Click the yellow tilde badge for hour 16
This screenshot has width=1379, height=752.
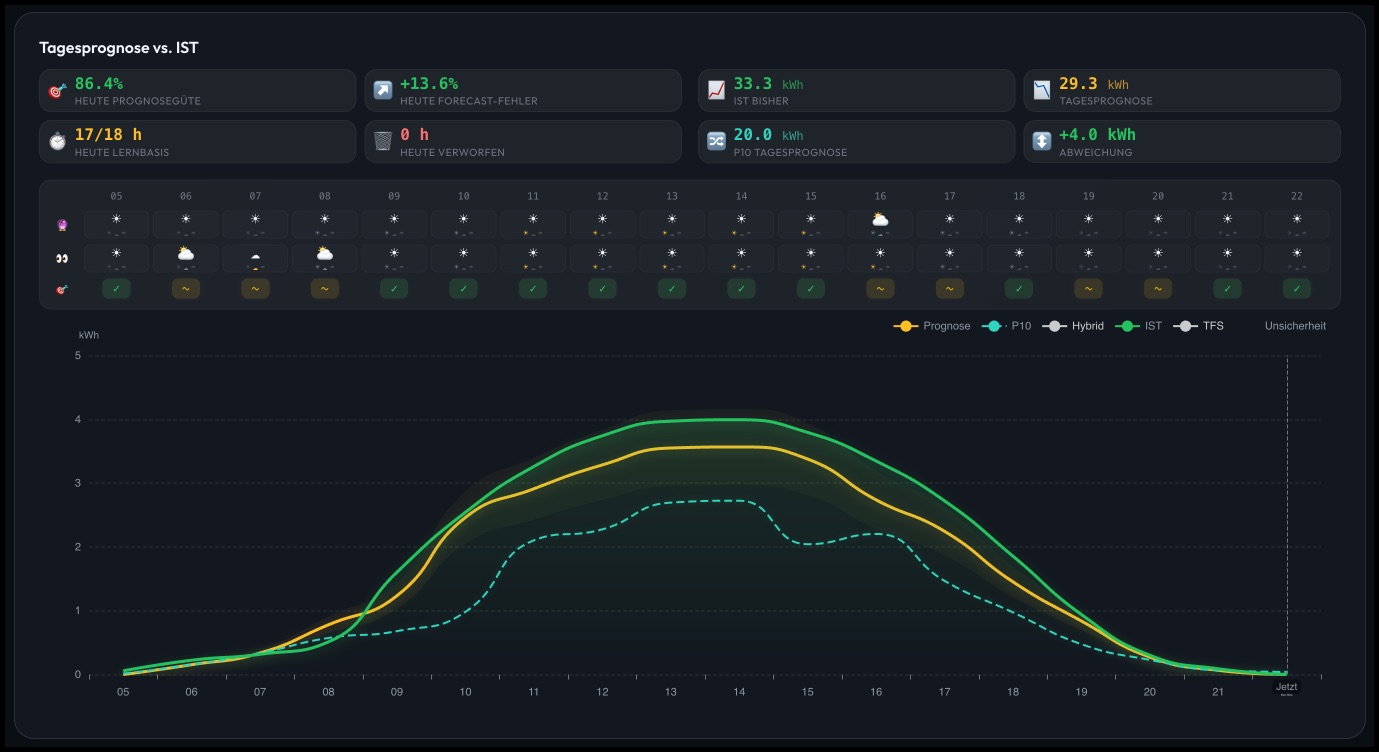tap(880, 288)
